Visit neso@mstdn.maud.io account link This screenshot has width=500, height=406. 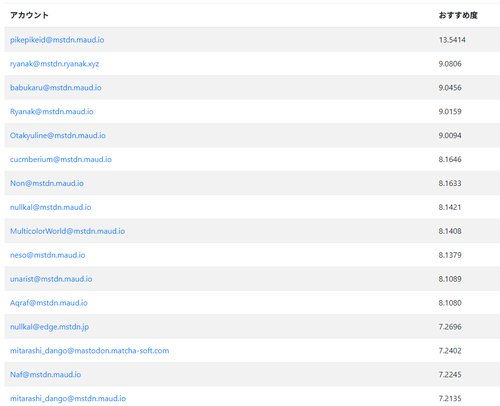point(47,255)
